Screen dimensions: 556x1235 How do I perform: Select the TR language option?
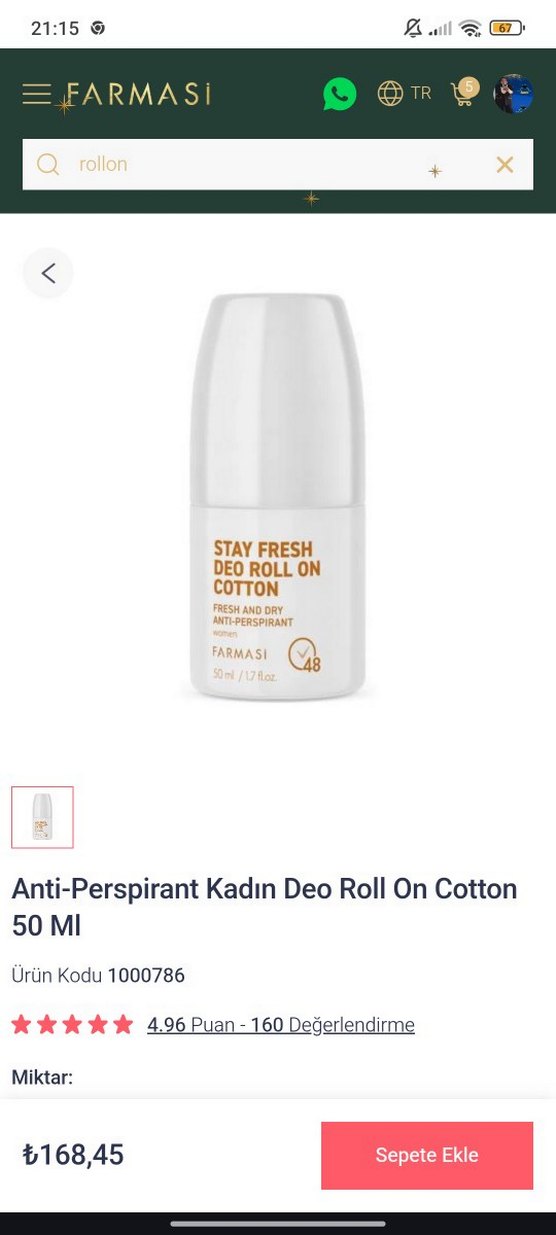tap(421, 93)
